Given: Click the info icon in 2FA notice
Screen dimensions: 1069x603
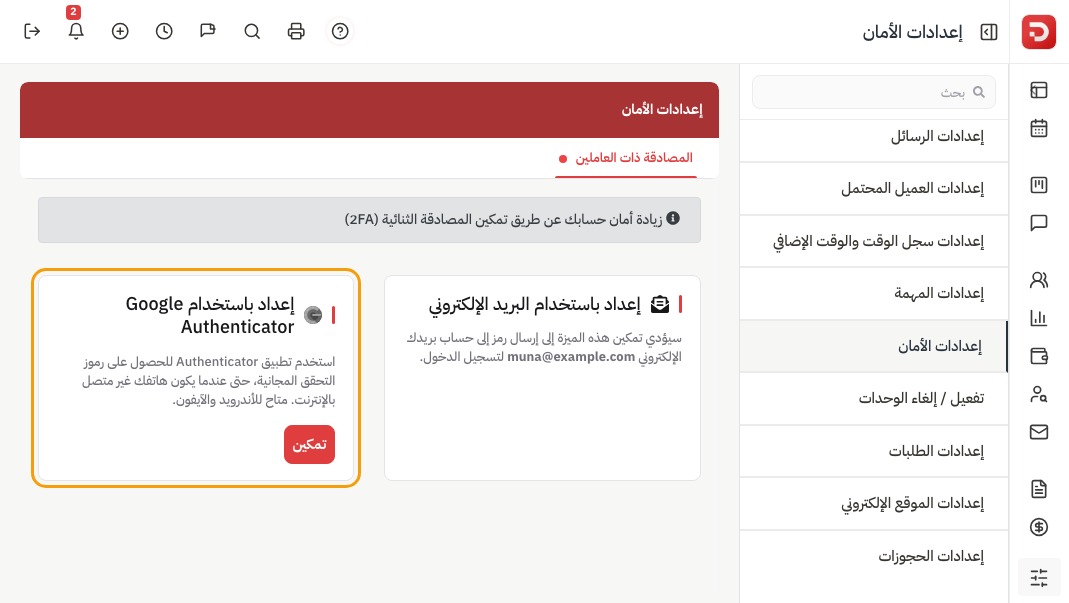Looking at the screenshot, I should [673, 218].
